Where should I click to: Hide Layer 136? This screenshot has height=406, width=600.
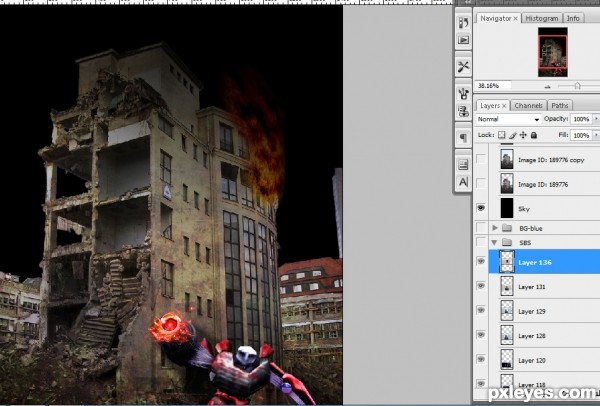point(481,261)
